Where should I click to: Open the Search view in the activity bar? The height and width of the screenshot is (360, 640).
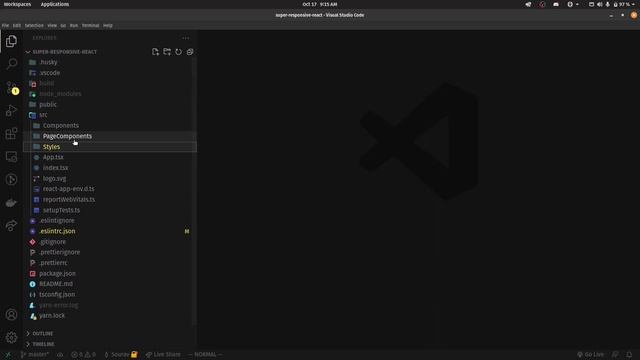[x=11, y=64]
